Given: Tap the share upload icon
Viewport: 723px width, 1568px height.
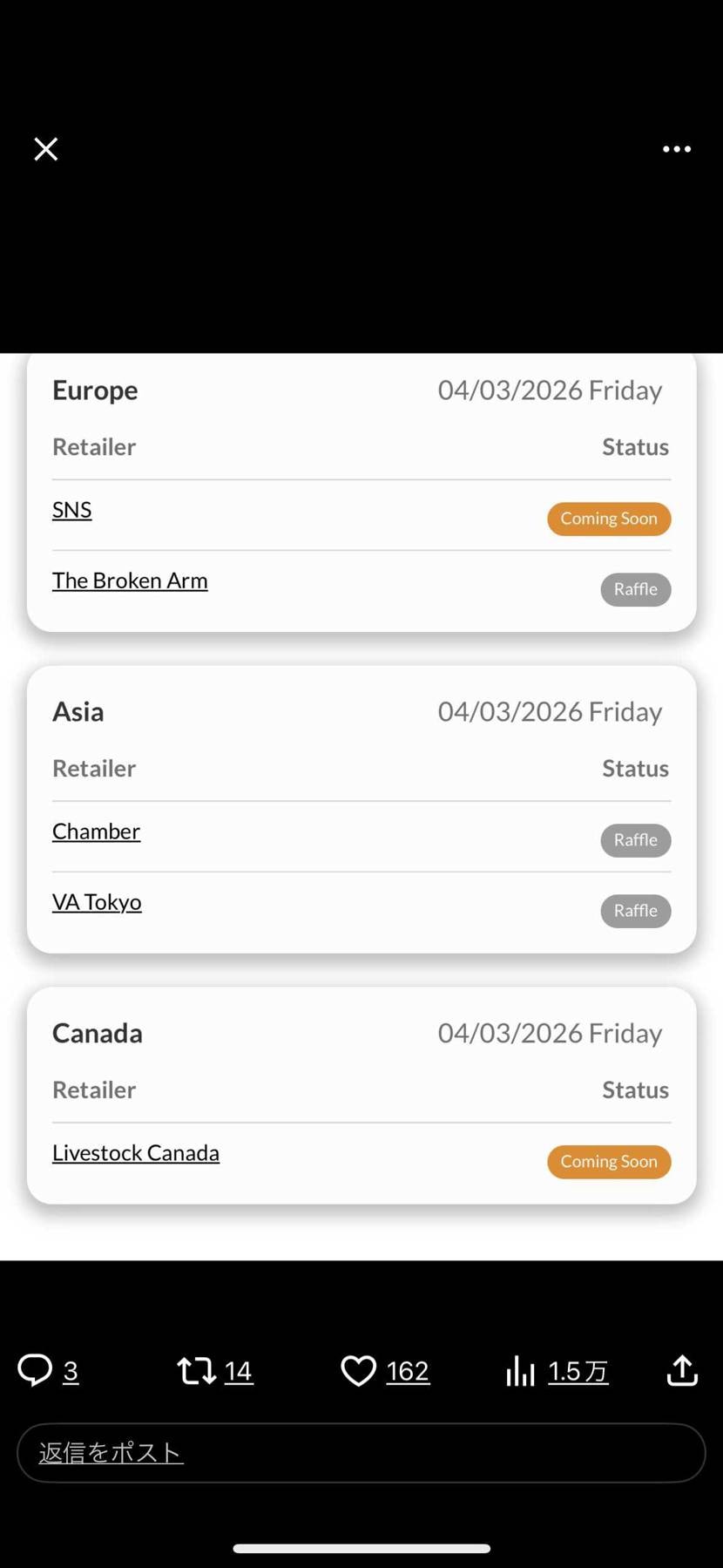Looking at the screenshot, I should 682,1370.
